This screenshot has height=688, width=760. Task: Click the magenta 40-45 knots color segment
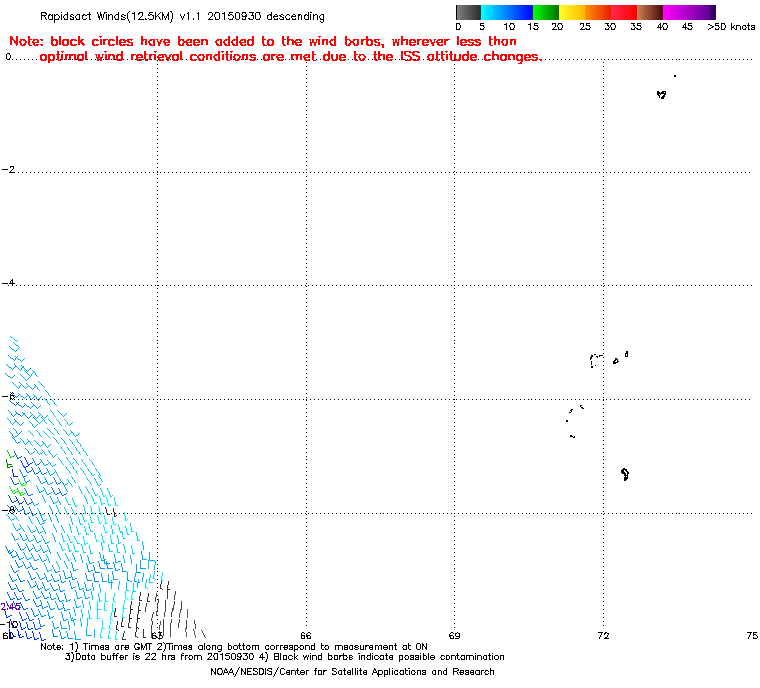pyautogui.click(x=676, y=12)
